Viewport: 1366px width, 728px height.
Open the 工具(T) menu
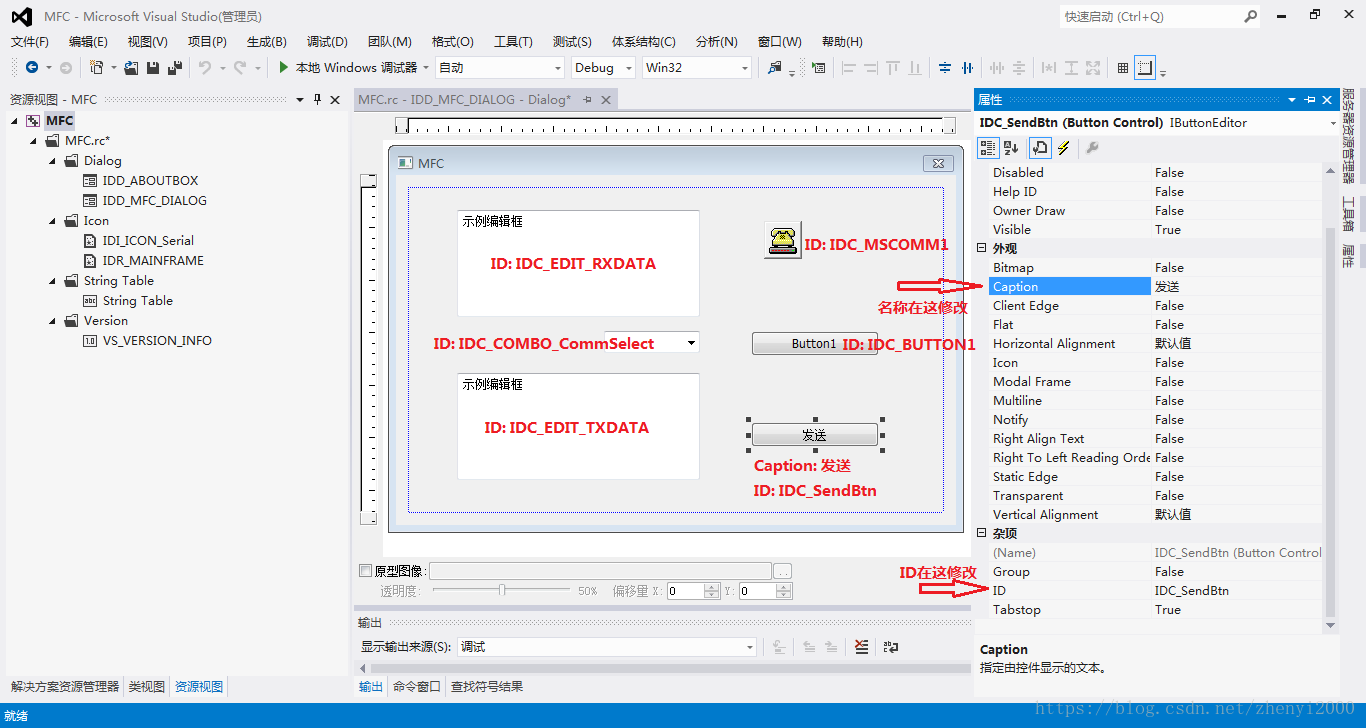click(513, 41)
